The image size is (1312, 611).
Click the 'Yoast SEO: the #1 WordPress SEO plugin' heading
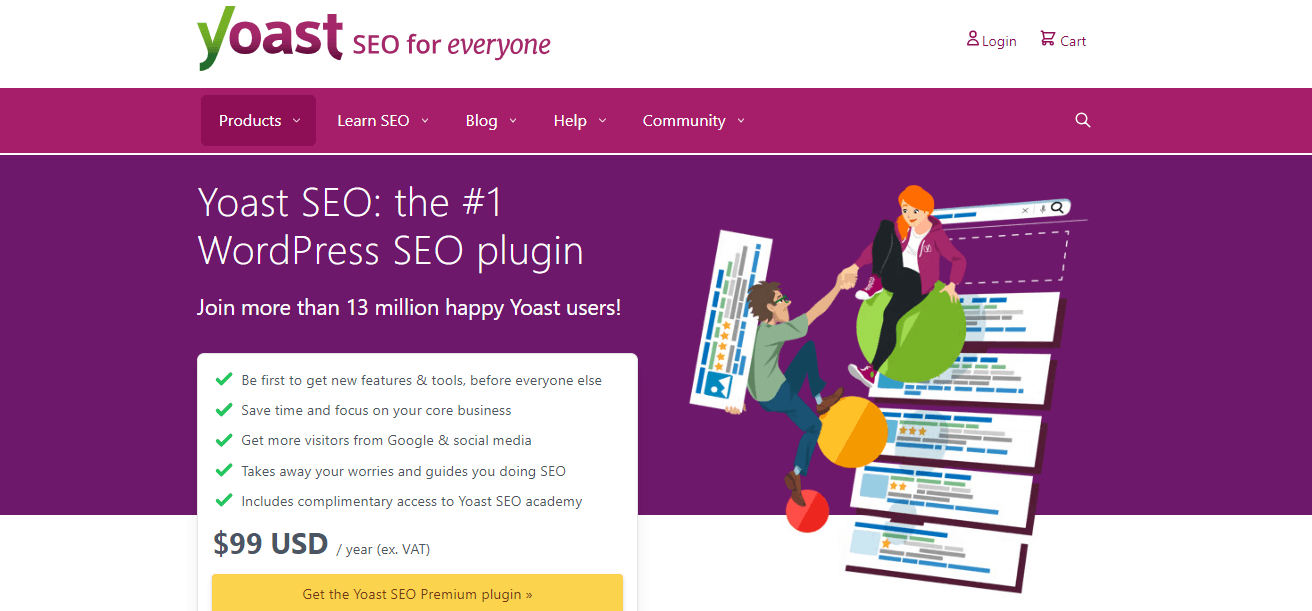click(390, 226)
